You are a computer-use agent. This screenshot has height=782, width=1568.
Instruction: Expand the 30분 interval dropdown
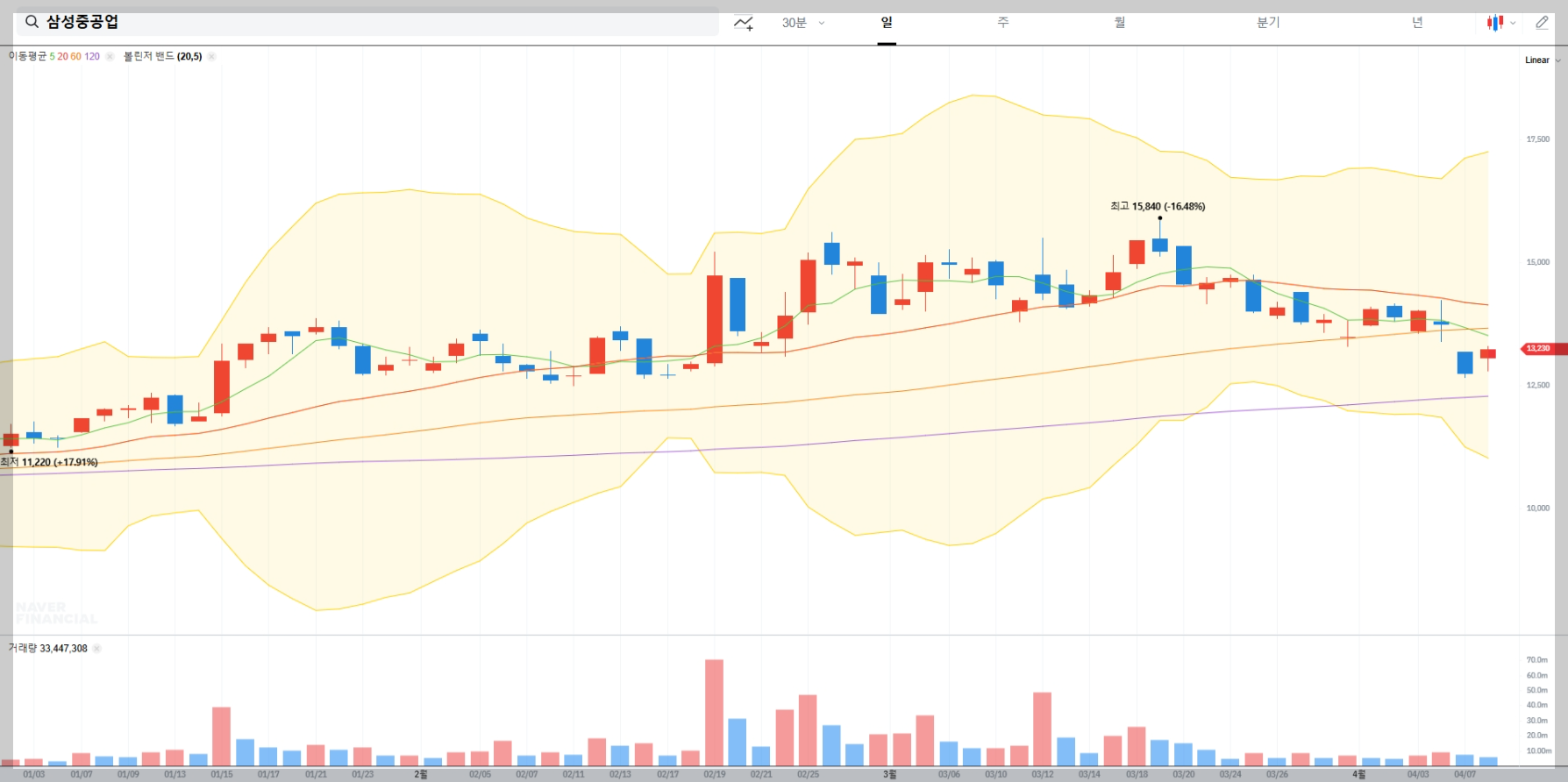[802, 23]
